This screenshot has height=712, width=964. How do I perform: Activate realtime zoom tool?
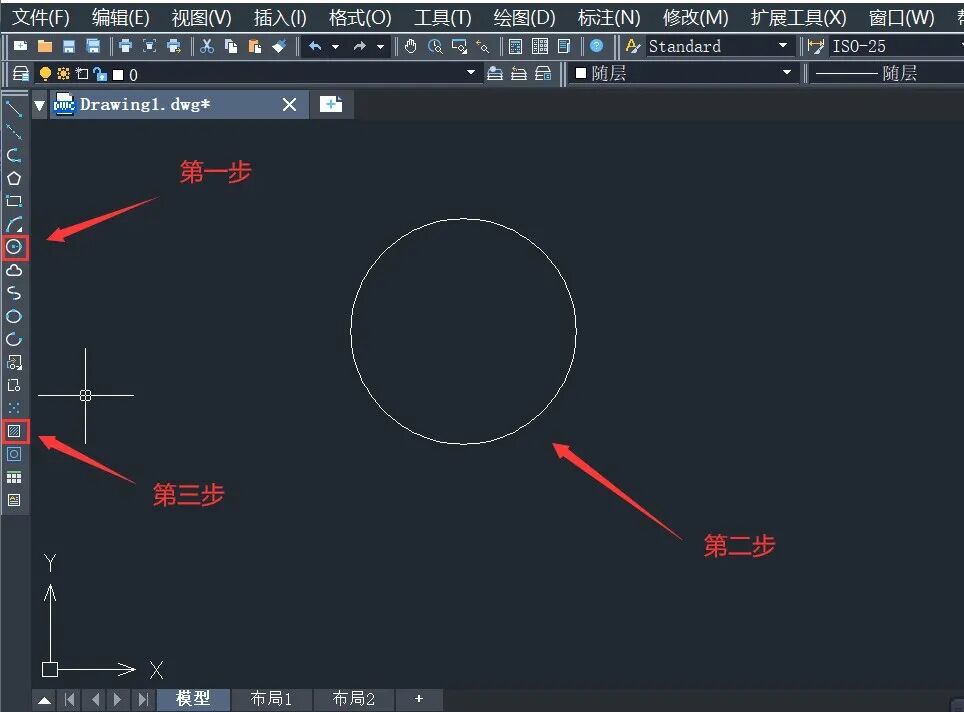click(x=435, y=46)
